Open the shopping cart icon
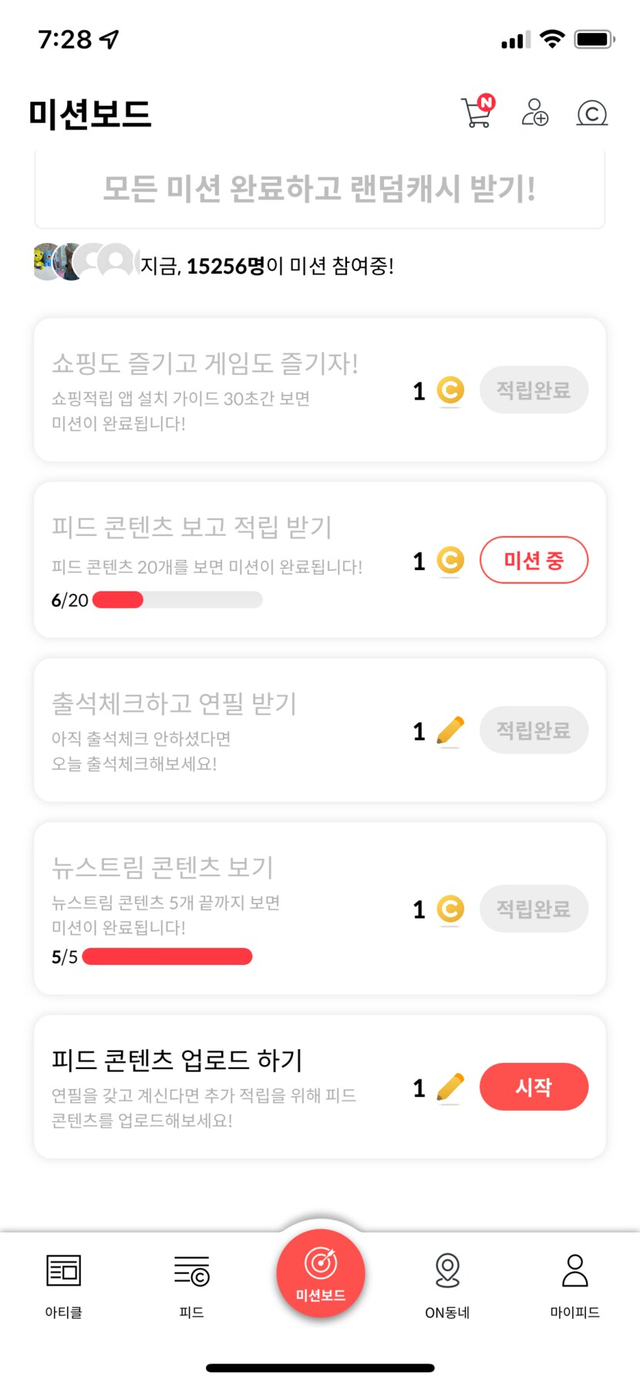640x1386 pixels. tap(476, 112)
